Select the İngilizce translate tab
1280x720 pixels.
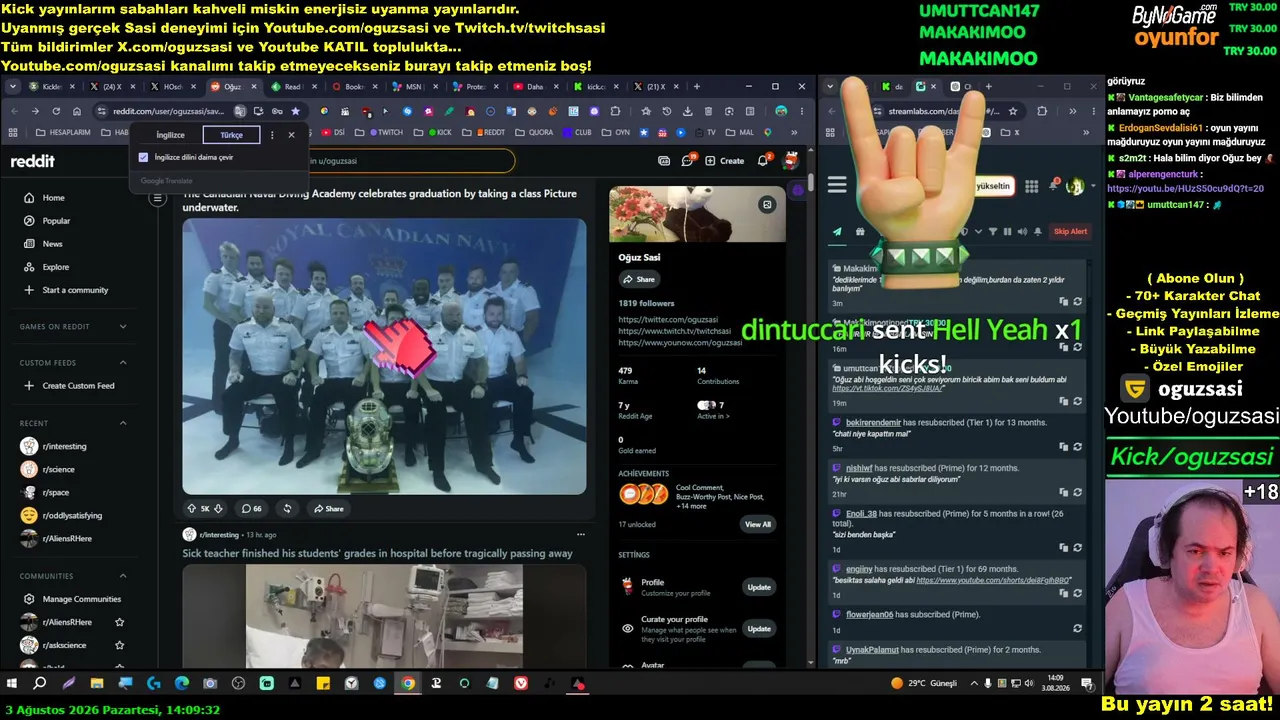coord(170,135)
